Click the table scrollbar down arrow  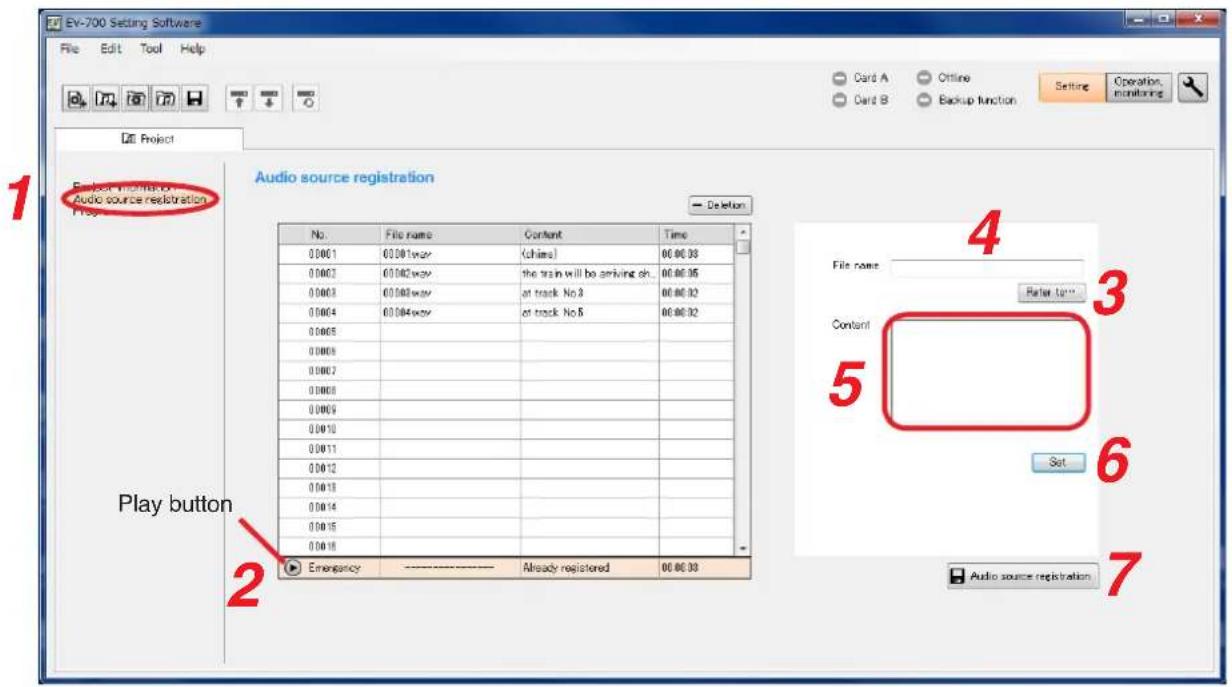743,548
